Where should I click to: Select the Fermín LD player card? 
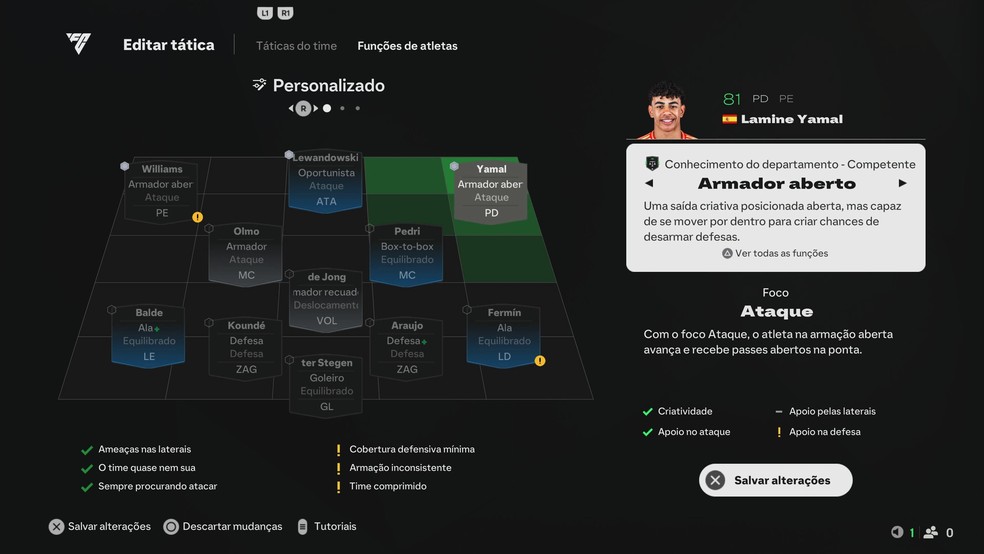pos(504,335)
